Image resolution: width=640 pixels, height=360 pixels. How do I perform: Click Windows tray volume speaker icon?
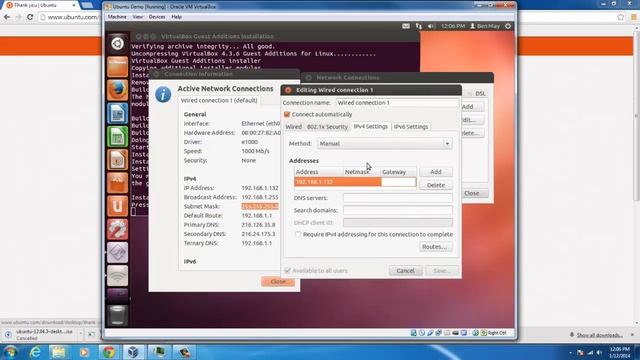(x=599, y=353)
